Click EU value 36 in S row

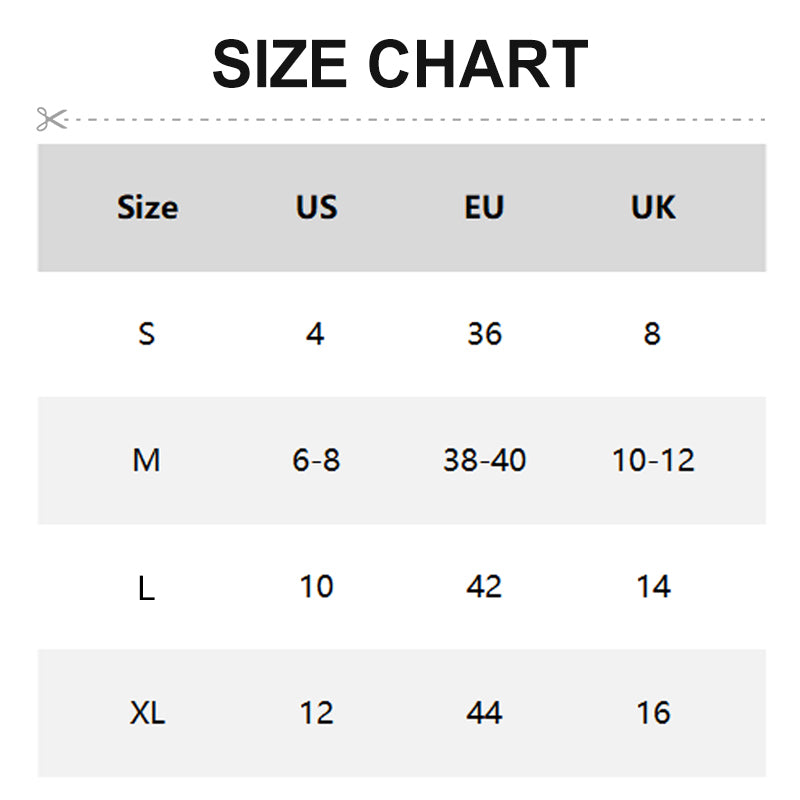coord(484,334)
